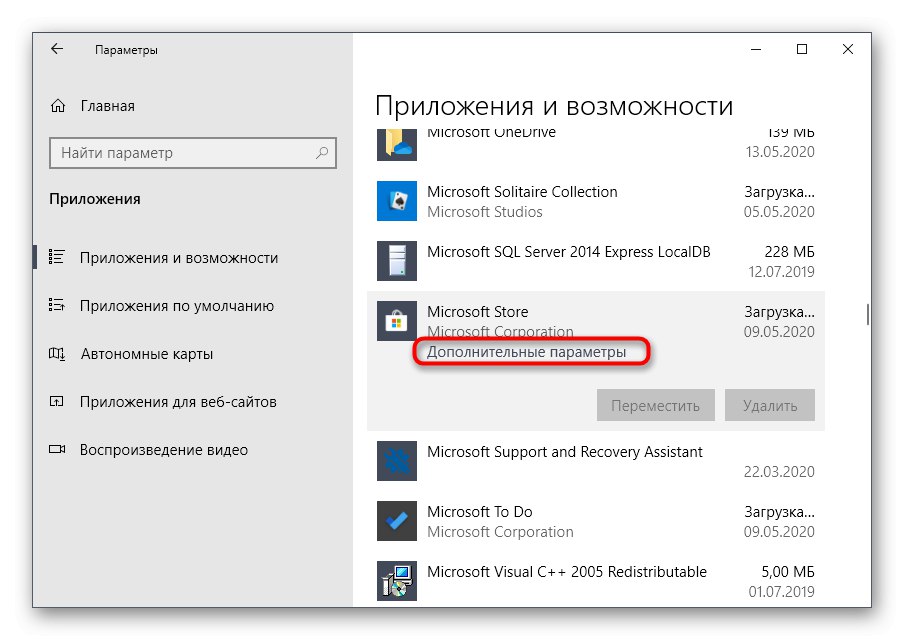Open Воспроизведение видео section
This screenshot has height=640, width=904.
click(164, 450)
